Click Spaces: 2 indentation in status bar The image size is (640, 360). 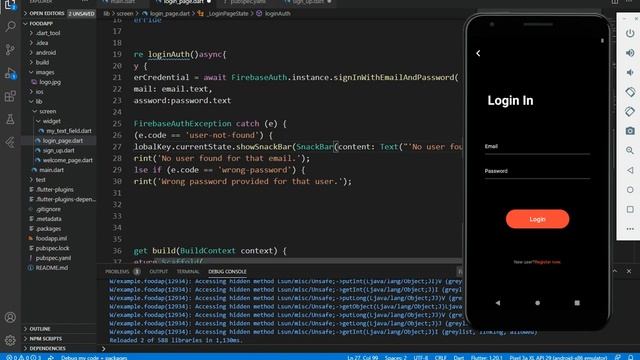coord(396,358)
